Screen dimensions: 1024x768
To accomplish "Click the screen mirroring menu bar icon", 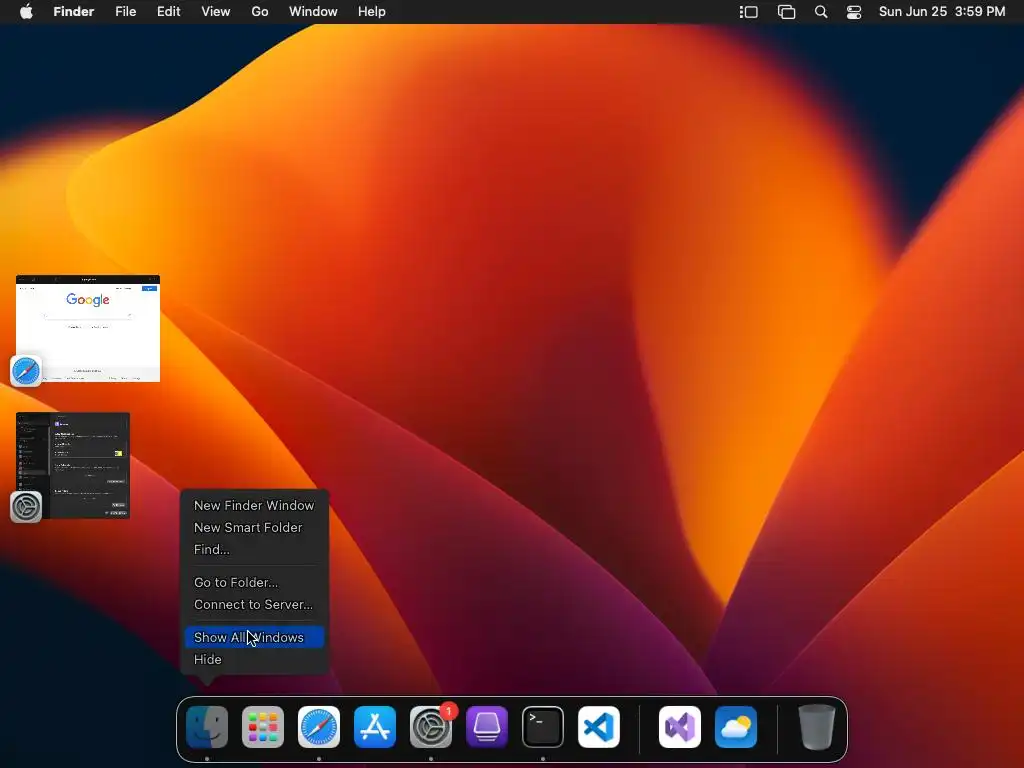I will (x=786, y=12).
